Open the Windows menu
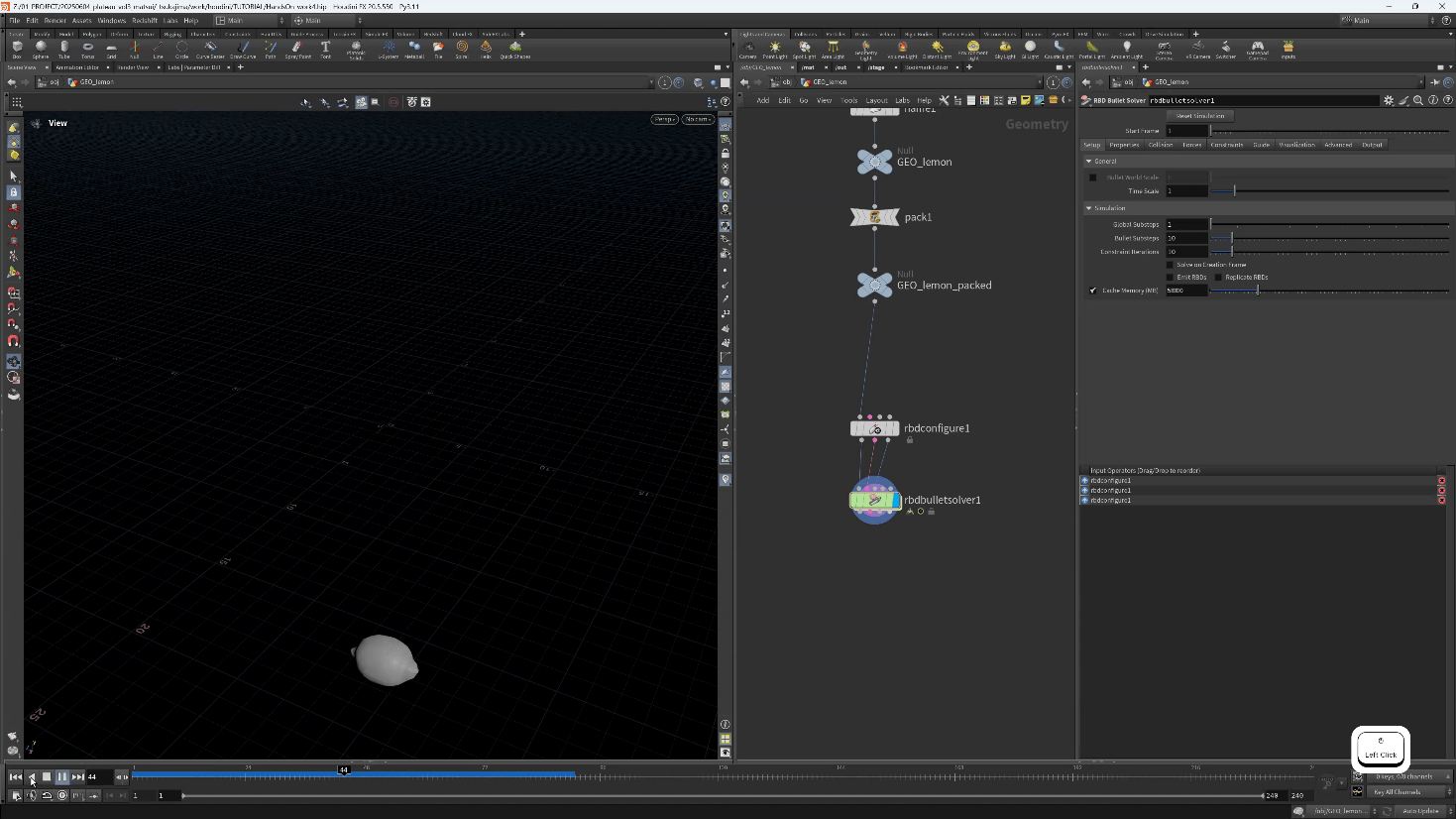The height and width of the screenshot is (819, 1456). [111, 20]
